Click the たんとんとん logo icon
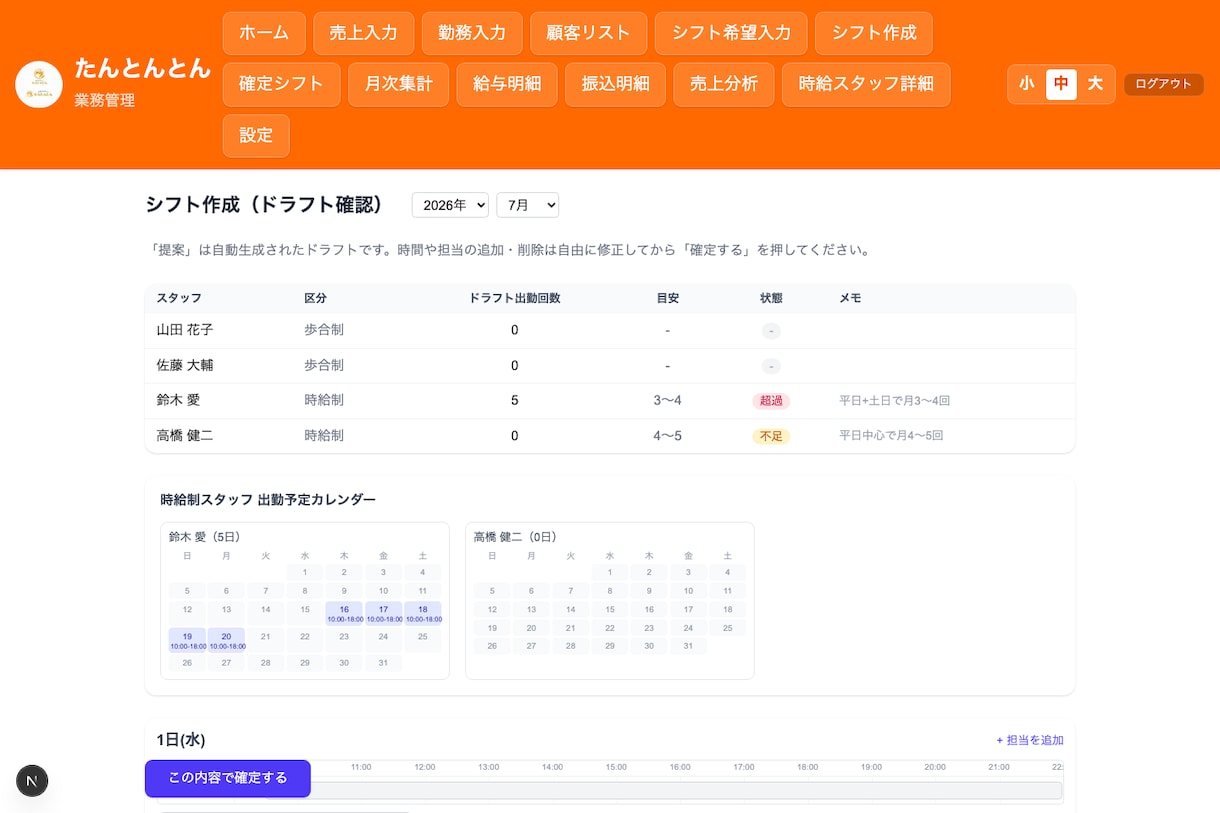 [x=39, y=84]
